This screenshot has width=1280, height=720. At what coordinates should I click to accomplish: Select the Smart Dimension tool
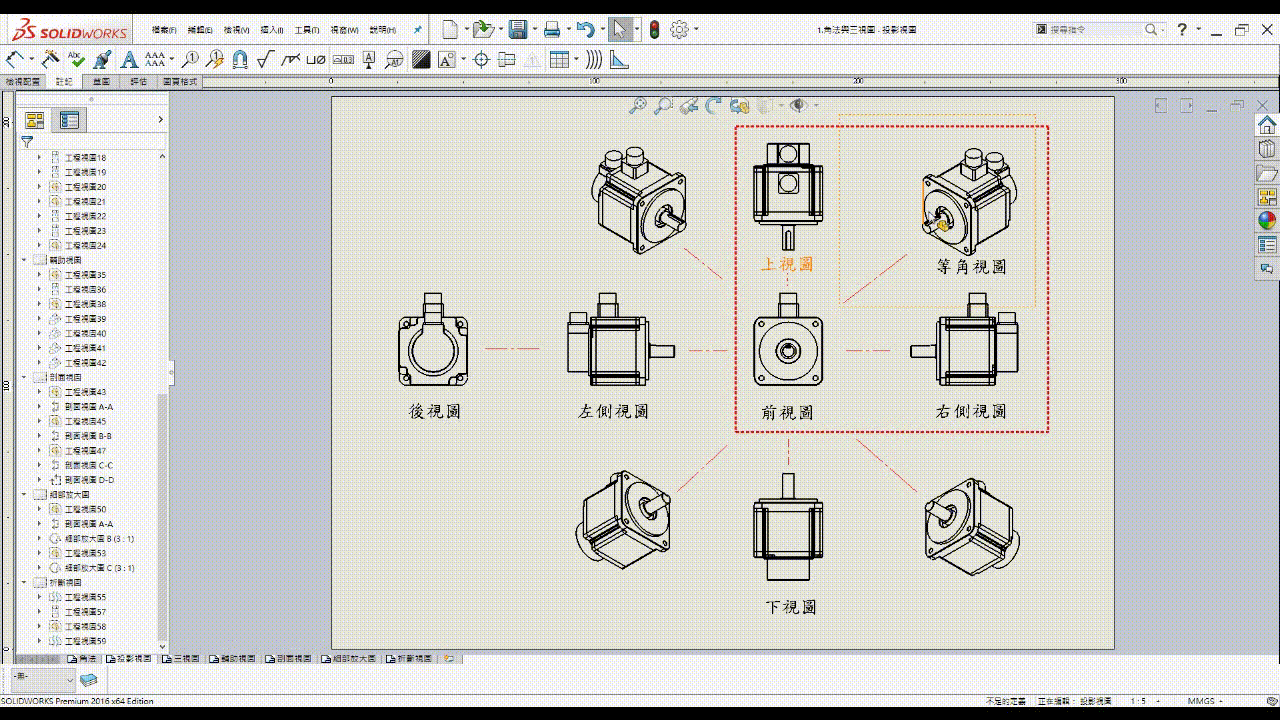pos(16,59)
